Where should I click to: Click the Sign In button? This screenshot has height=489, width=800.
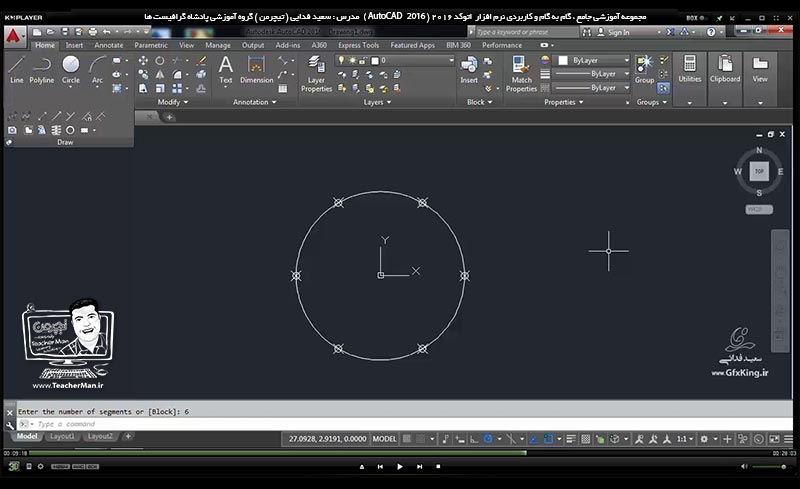[x=614, y=32]
